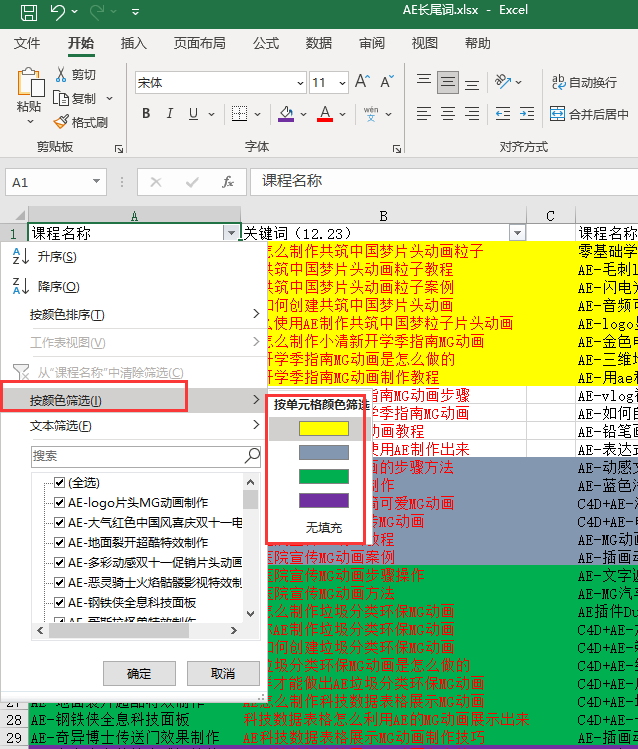Toggle Bold formatting

[146, 114]
